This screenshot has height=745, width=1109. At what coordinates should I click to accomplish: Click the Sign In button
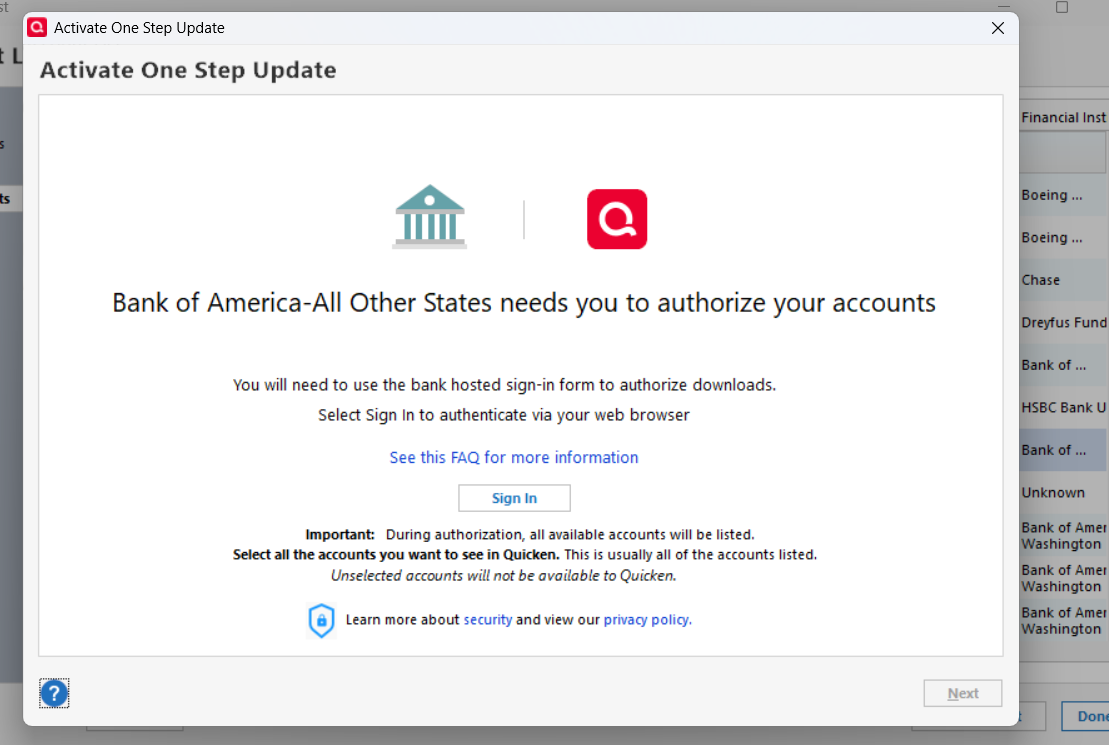(x=514, y=498)
